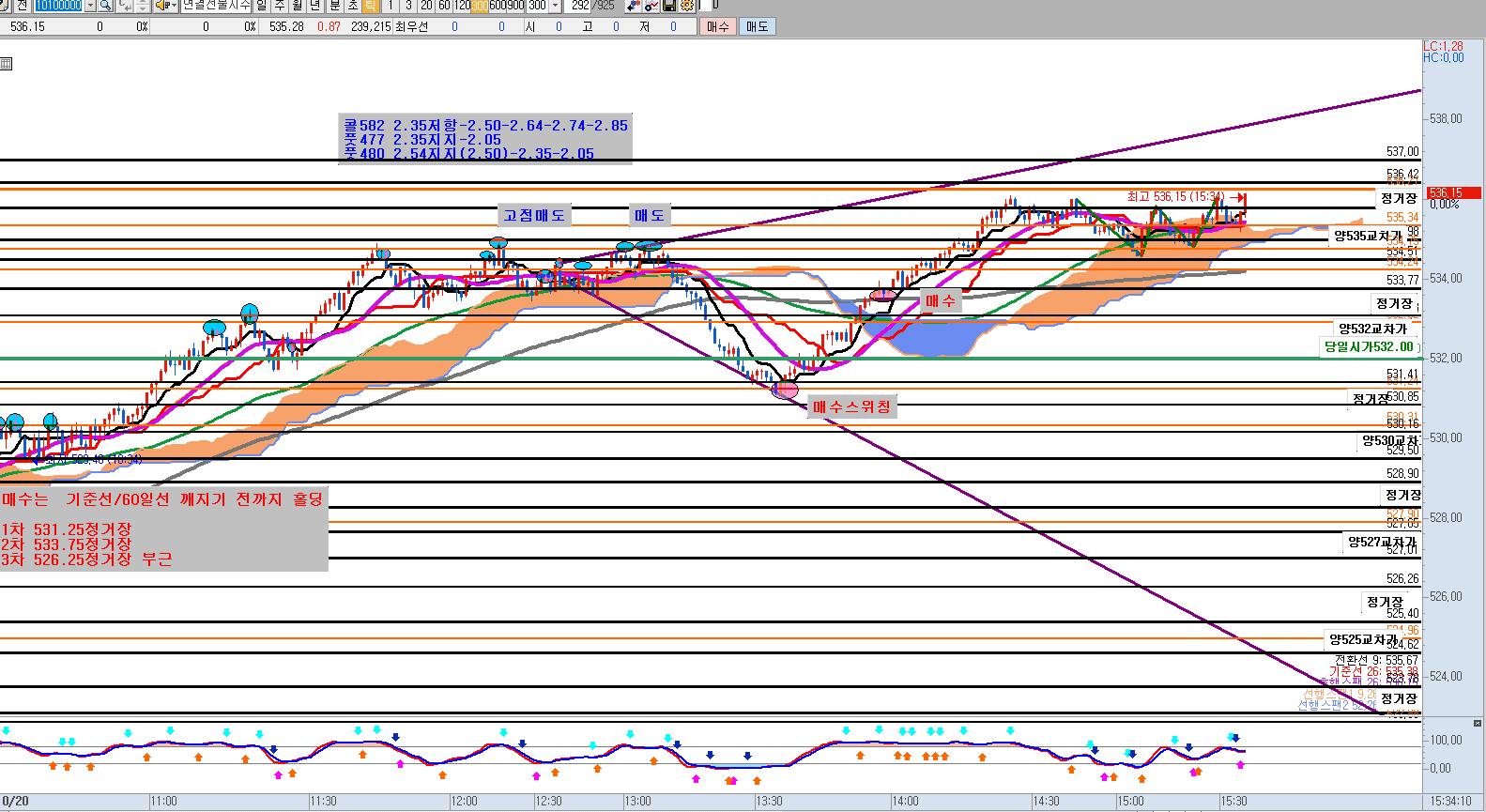The image size is (1486, 812).
Task: Select the 300 interval toggle button
Action: point(480,6)
